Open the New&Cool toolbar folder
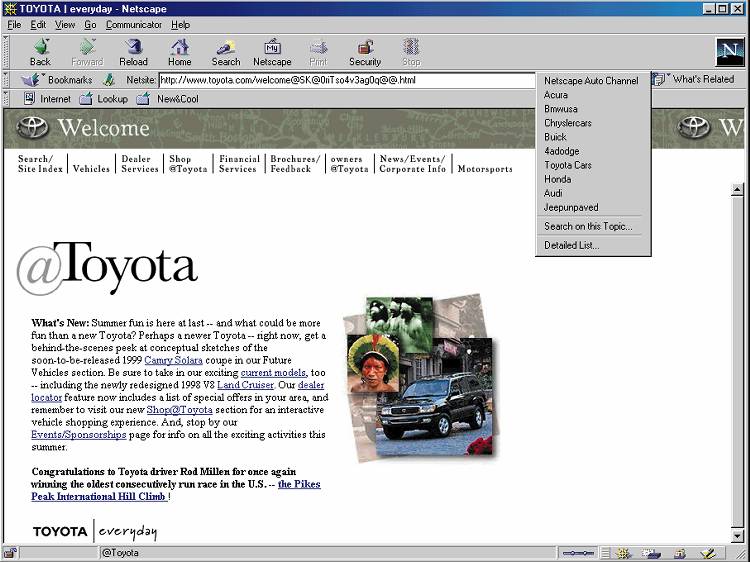 click(167, 99)
